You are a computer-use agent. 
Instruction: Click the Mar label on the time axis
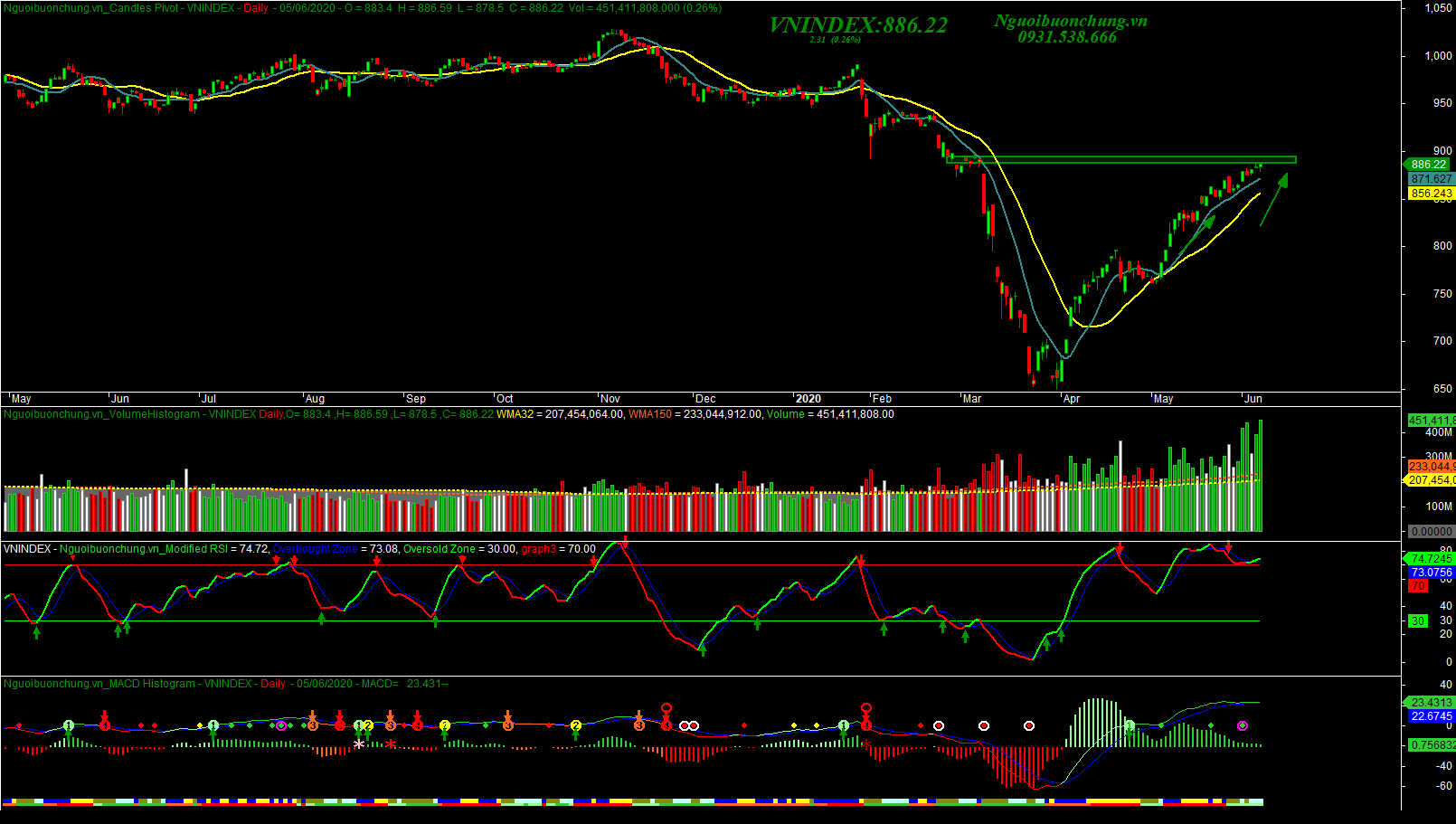(972, 399)
